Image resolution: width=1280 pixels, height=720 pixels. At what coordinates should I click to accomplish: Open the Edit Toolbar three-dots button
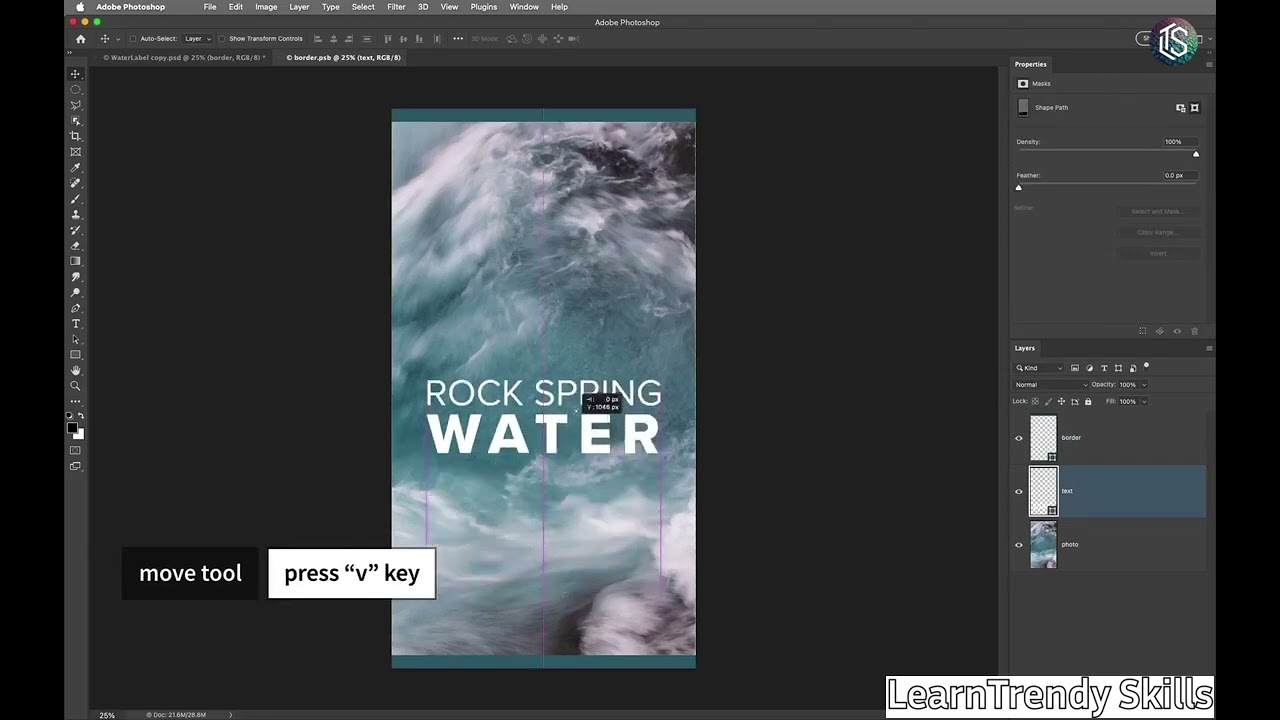point(75,401)
